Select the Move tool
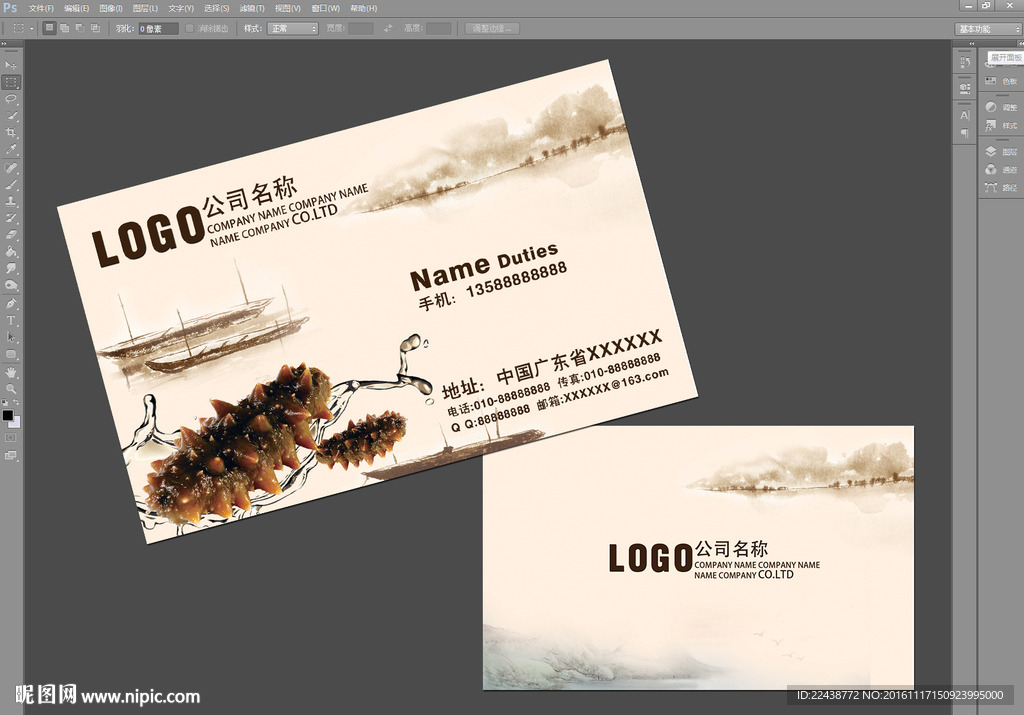1024x715 pixels. tap(11, 65)
